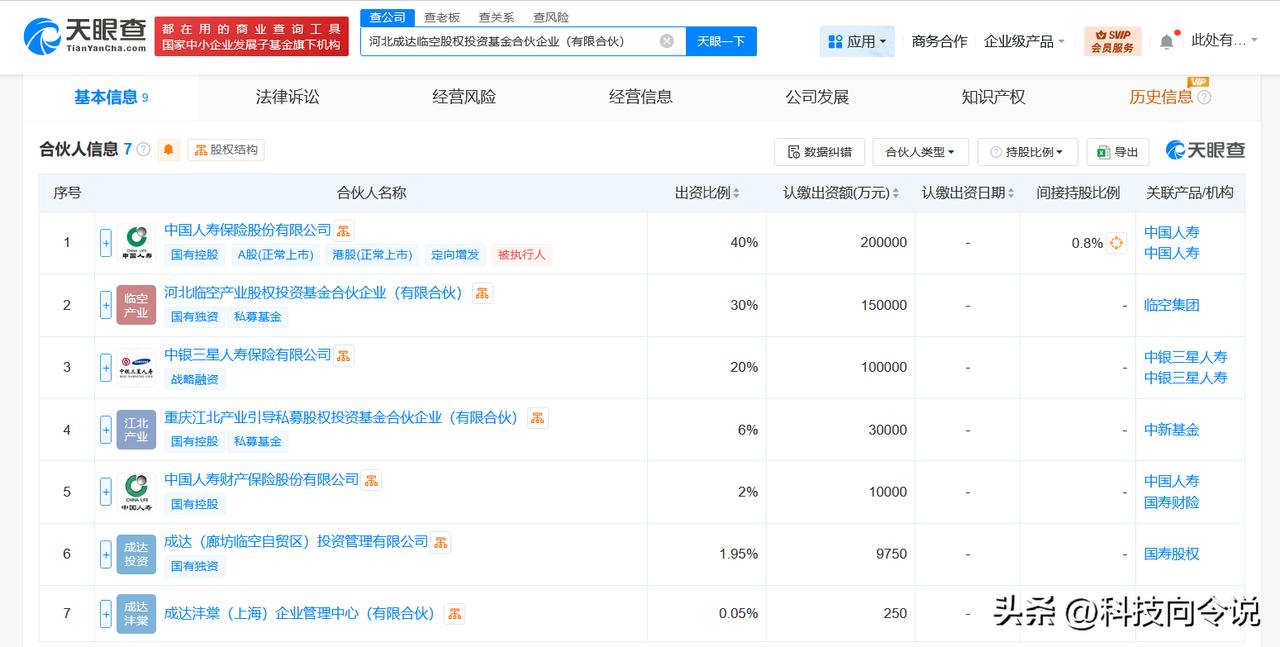Click the notification bell in the header
The image size is (1280, 647).
(x=1167, y=42)
